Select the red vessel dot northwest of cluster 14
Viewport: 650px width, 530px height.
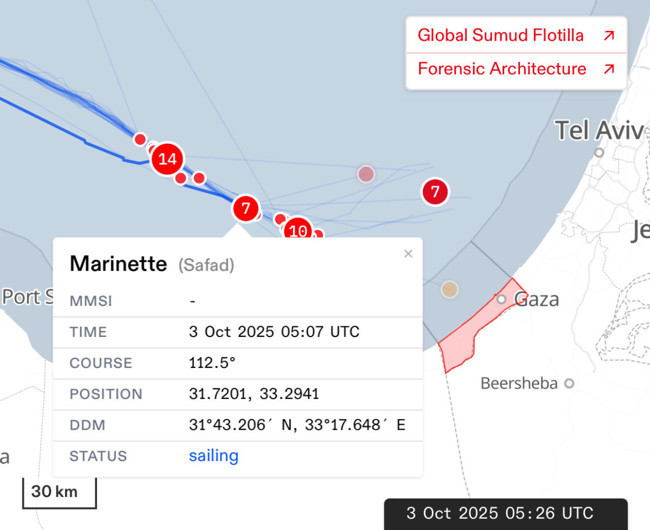[x=140, y=139]
